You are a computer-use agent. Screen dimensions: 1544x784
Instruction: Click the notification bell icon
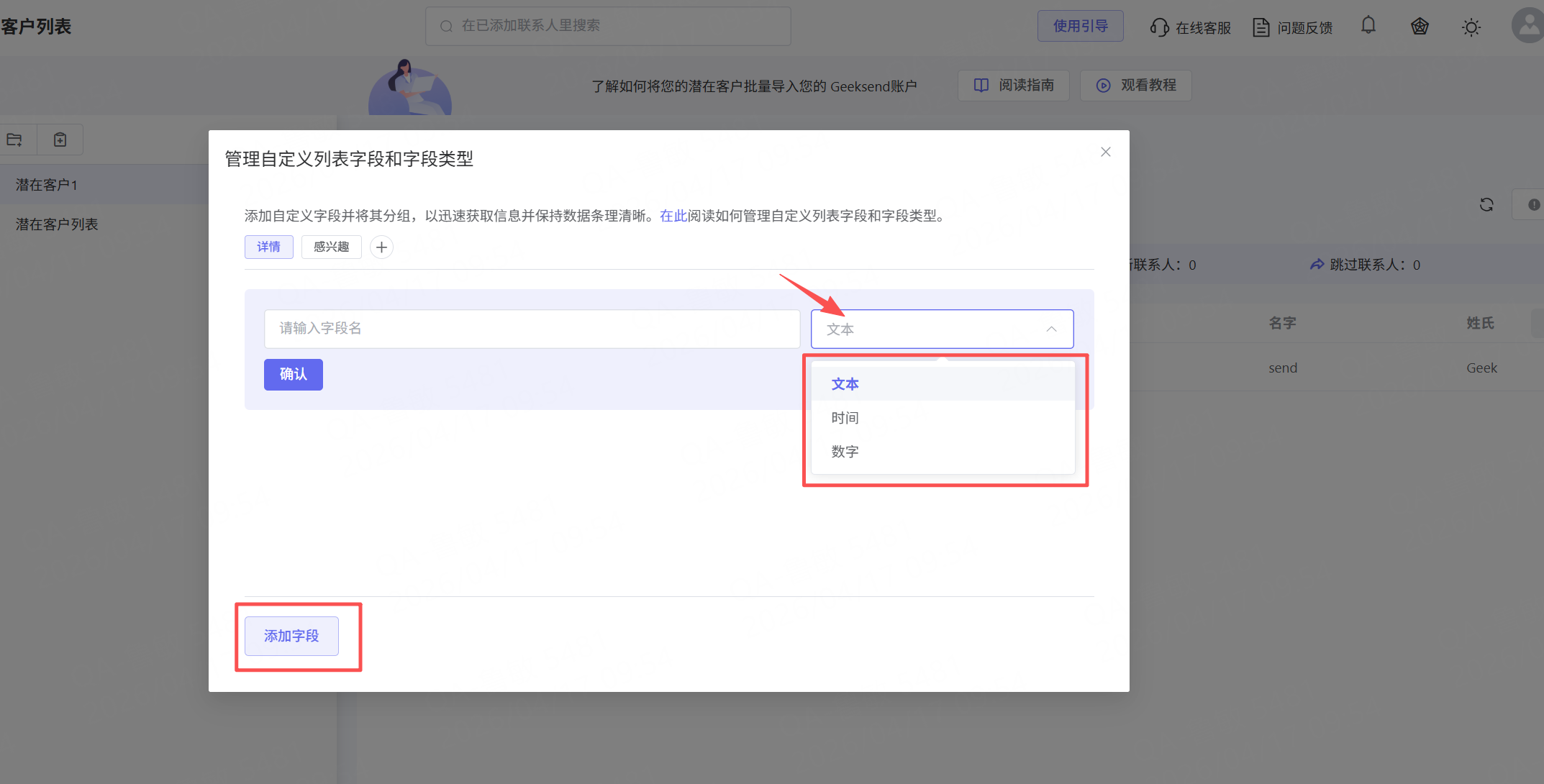pyautogui.click(x=1368, y=26)
